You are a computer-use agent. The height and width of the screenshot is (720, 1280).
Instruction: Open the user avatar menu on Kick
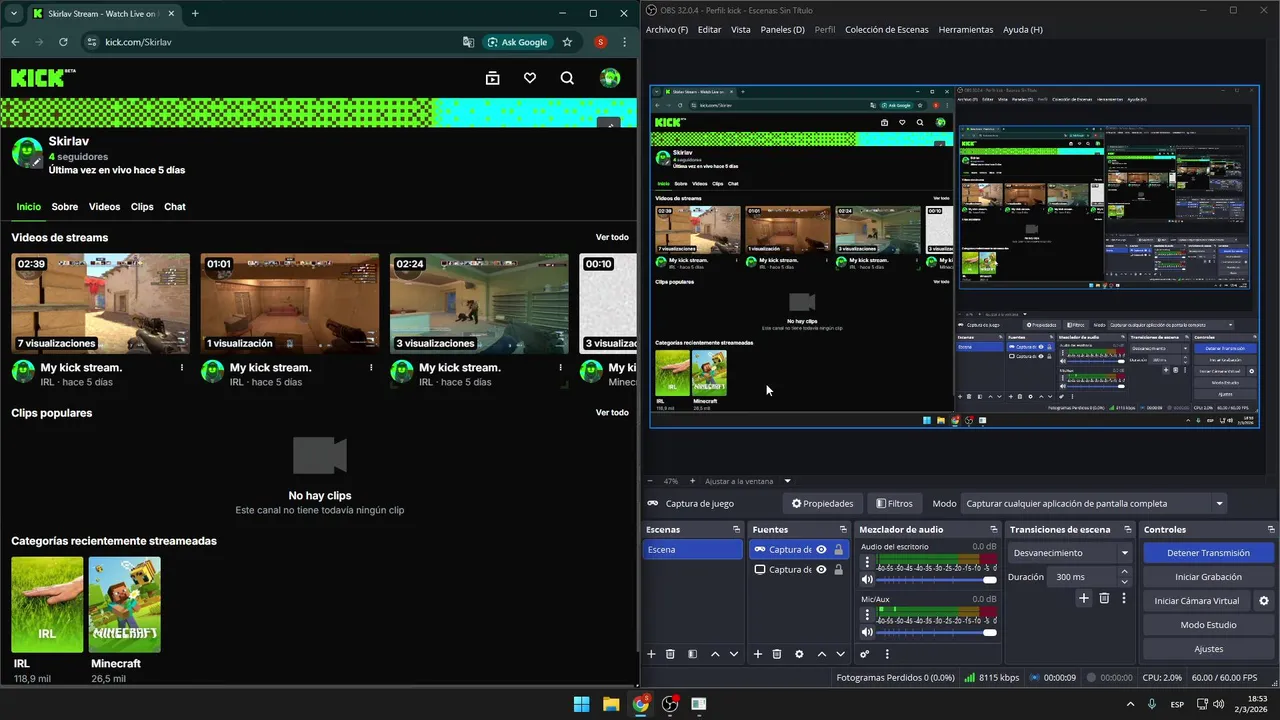(x=610, y=78)
